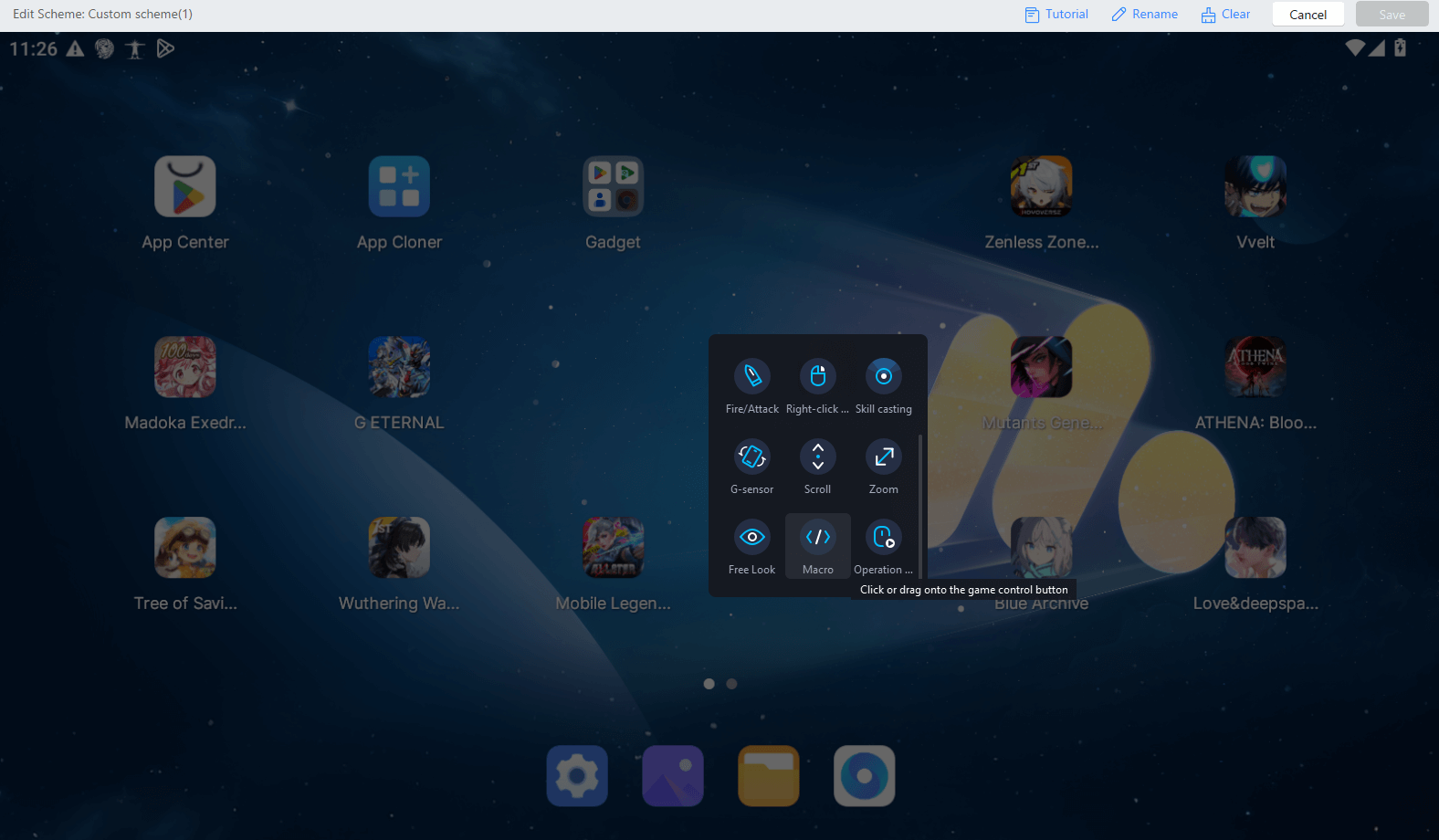The height and width of the screenshot is (840, 1439).
Task: Clear the key mapping scheme
Action: point(1225,14)
